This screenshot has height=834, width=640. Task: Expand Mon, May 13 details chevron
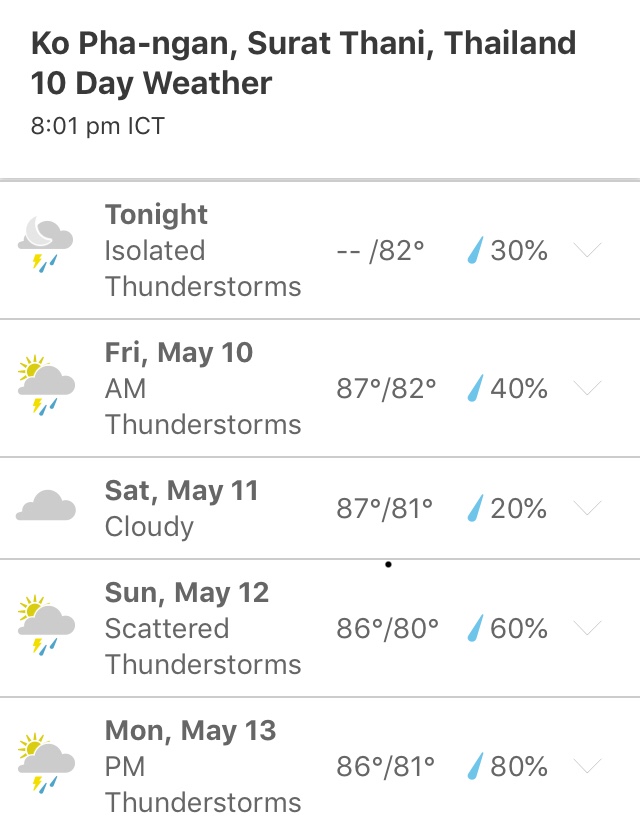tap(589, 766)
